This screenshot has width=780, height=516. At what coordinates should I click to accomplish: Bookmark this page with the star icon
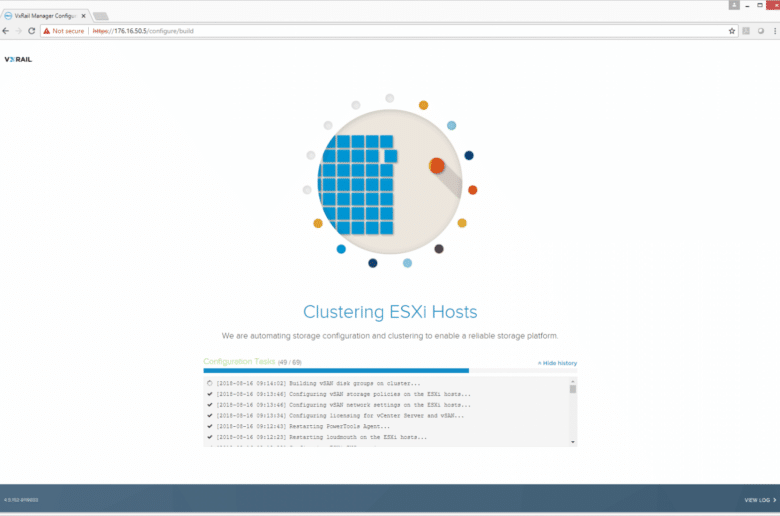[732, 31]
